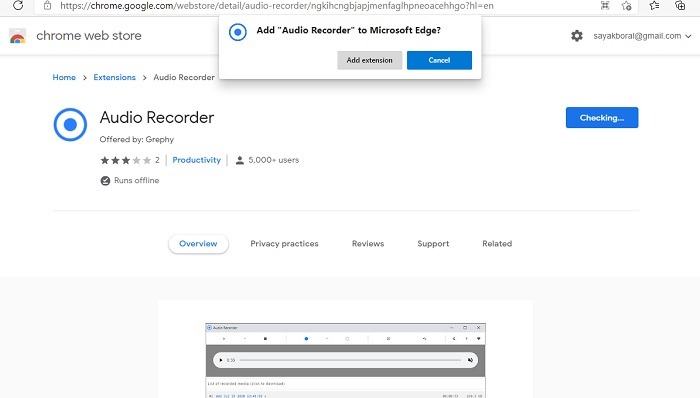This screenshot has width=700, height=398.
Task: Click the star rating for Audio Recorder
Action: pos(125,160)
